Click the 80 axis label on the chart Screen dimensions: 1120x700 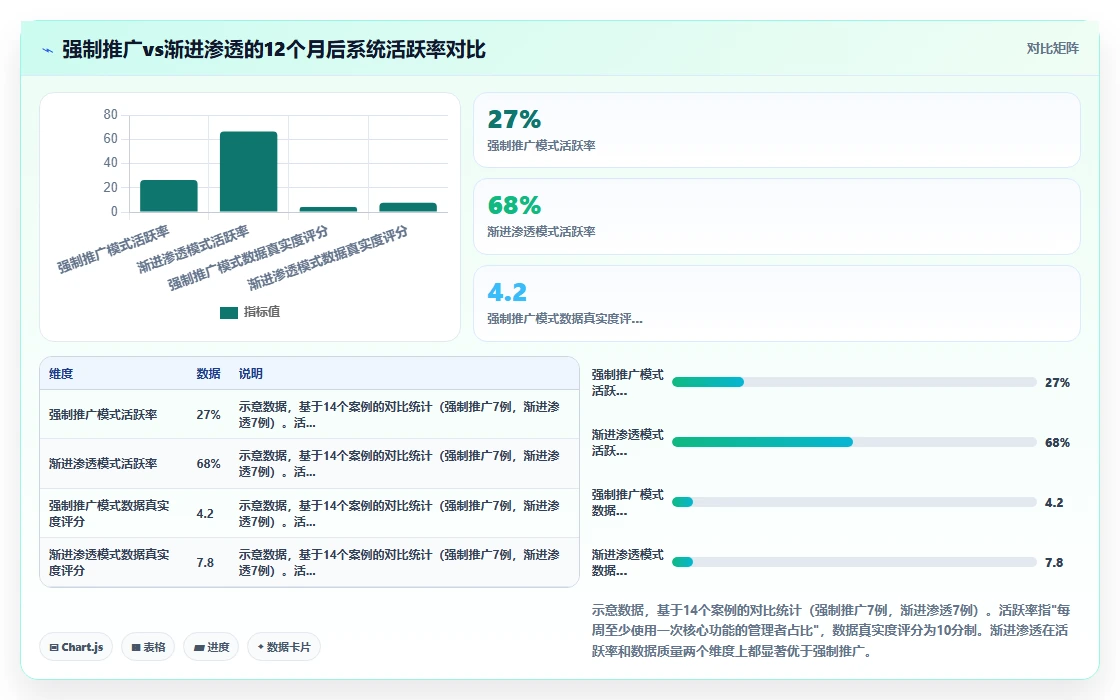(110, 114)
